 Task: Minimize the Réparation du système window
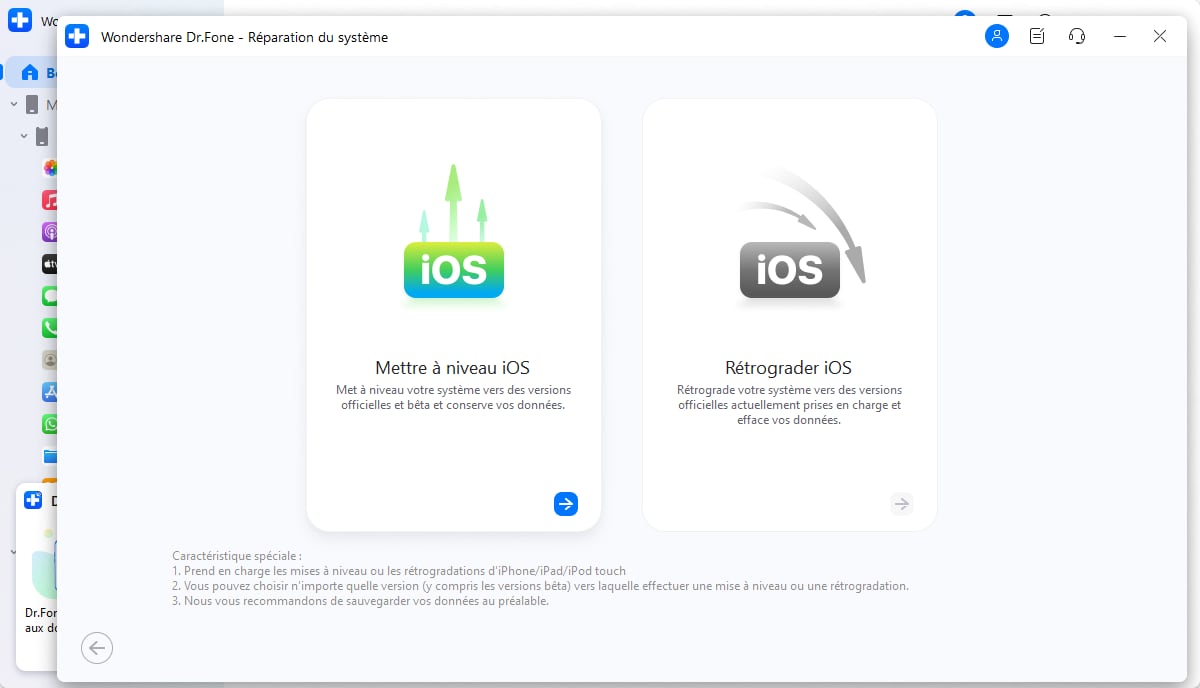point(1120,36)
